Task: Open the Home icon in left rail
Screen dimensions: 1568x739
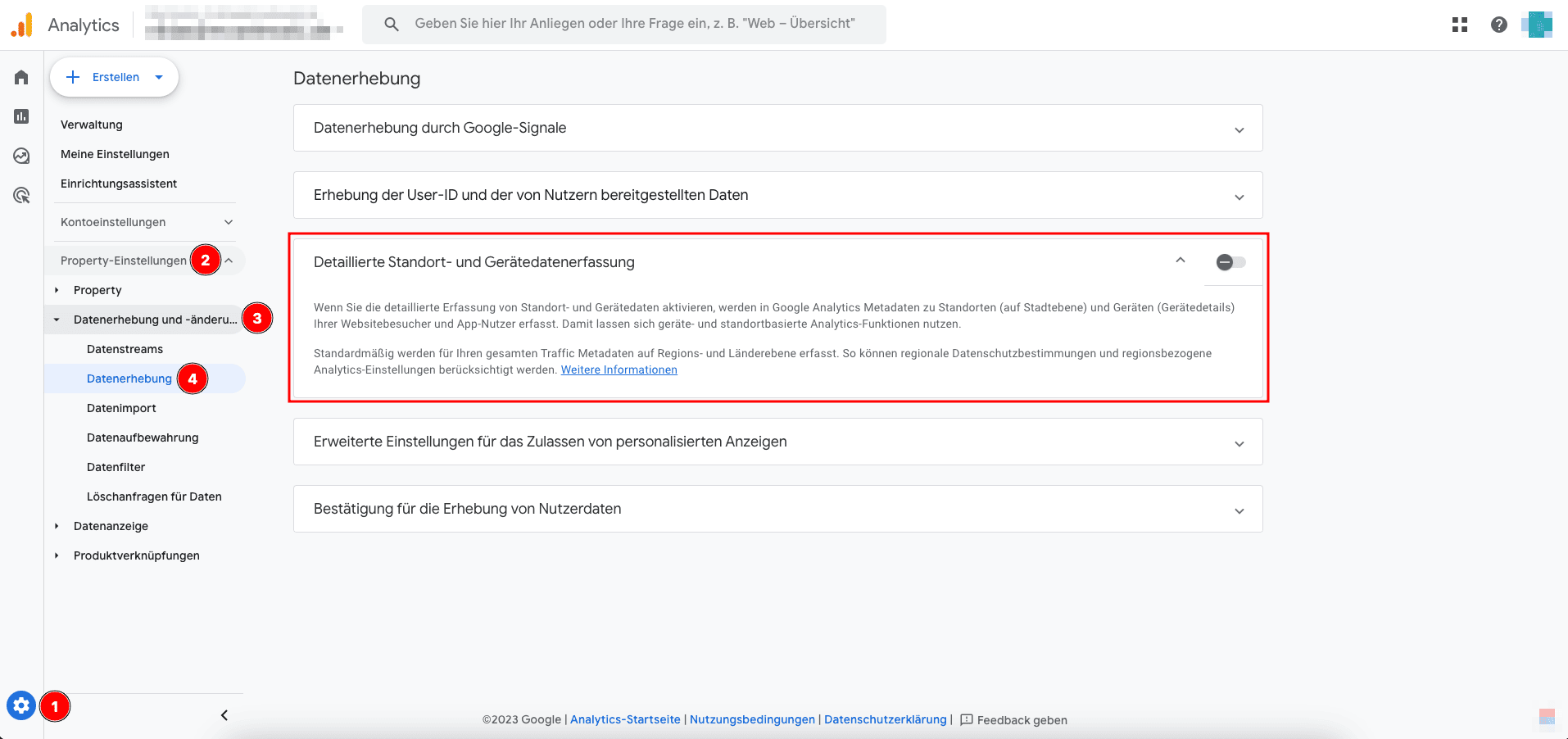Action: tap(21, 77)
